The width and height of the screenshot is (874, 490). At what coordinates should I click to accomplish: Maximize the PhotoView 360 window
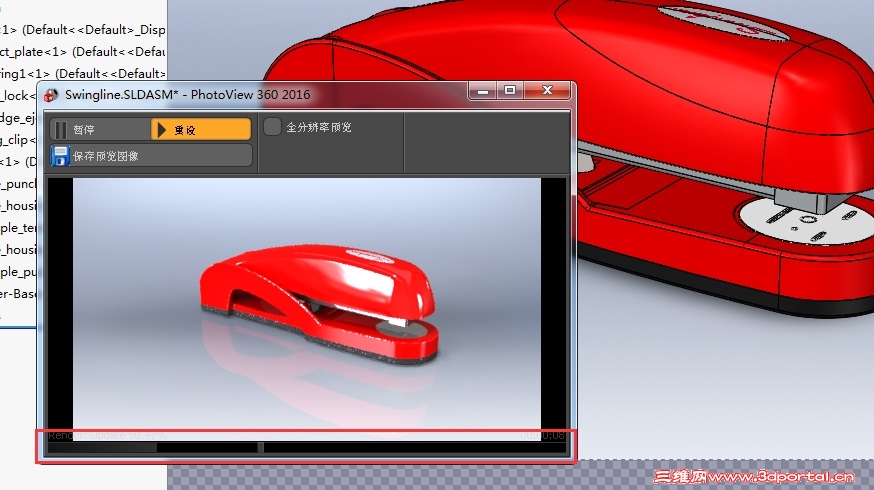pyautogui.click(x=509, y=91)
